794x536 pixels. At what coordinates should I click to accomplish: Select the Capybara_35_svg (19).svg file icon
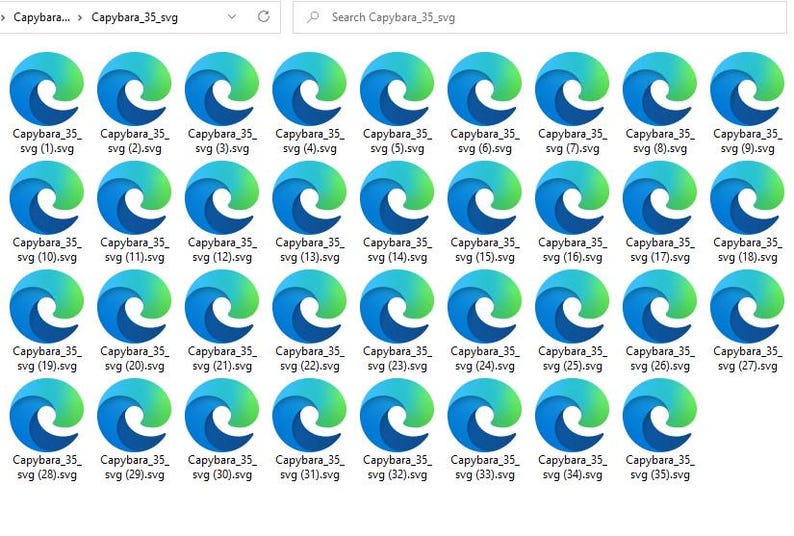click(x=47, y=307)
